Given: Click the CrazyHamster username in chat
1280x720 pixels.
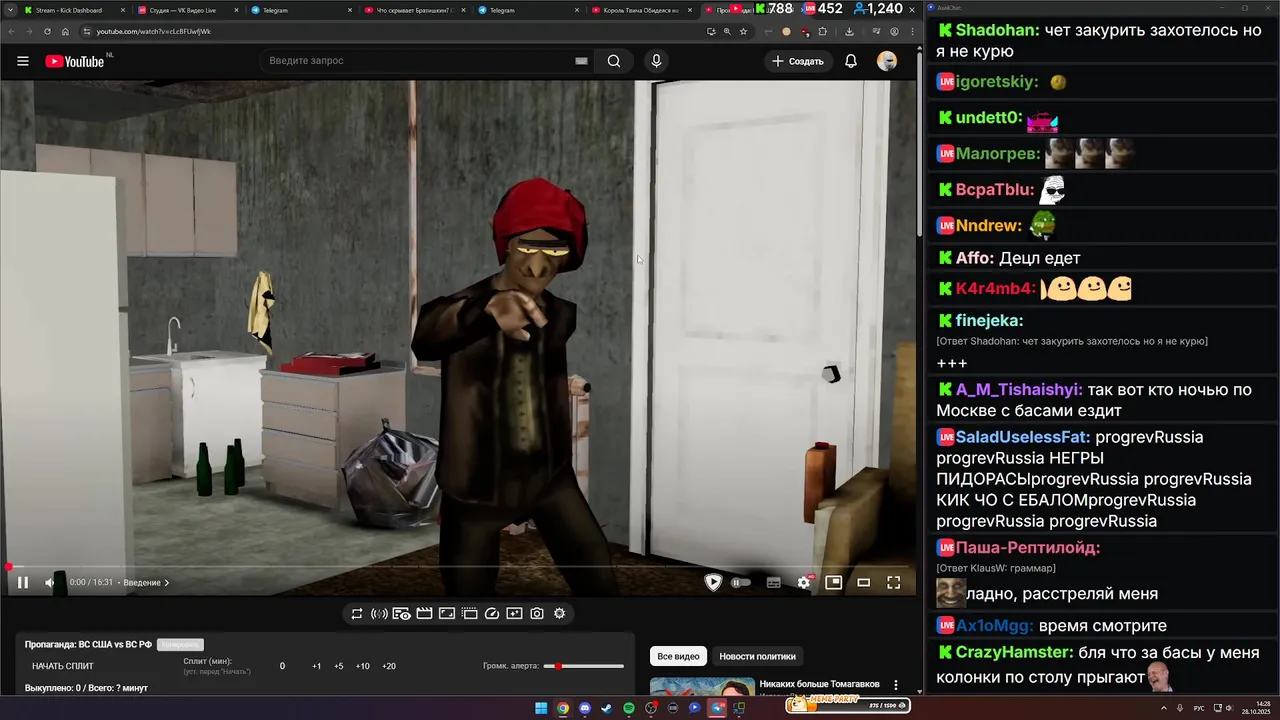Looking at the screenshot, I should point(1014,652).
